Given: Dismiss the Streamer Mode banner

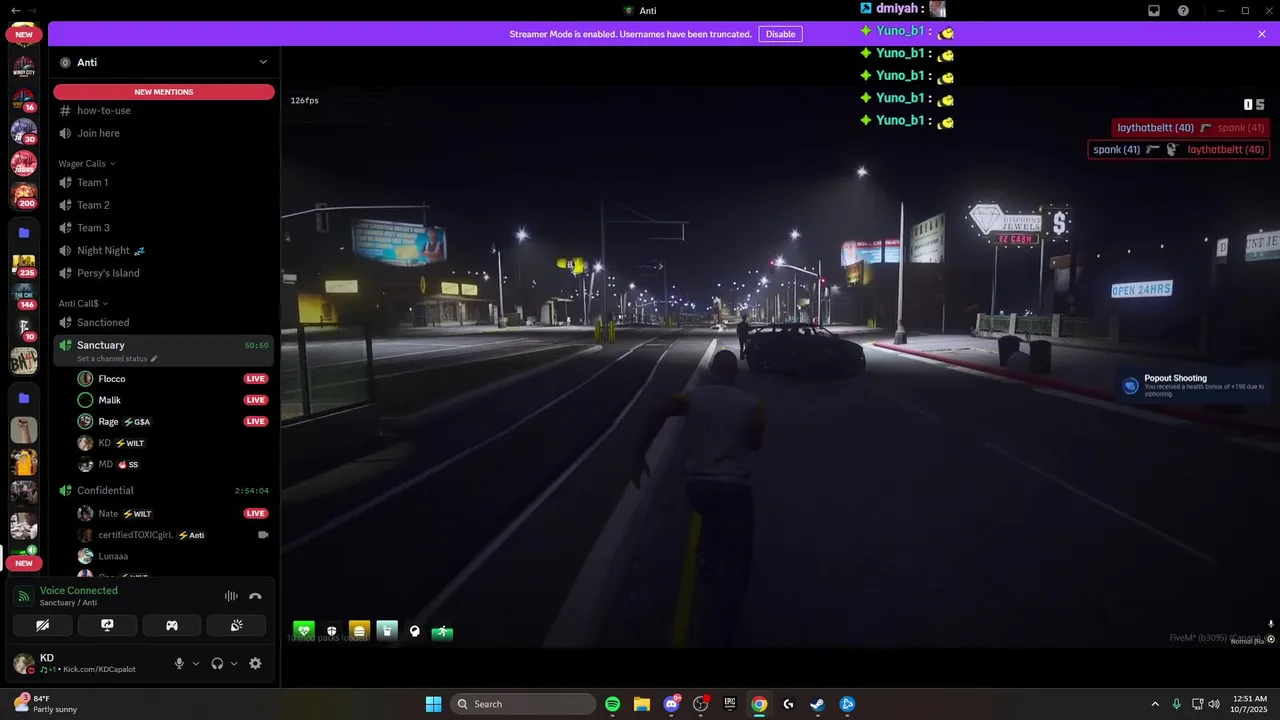Looking at the screenshot, I should [x=1262, y=34].
